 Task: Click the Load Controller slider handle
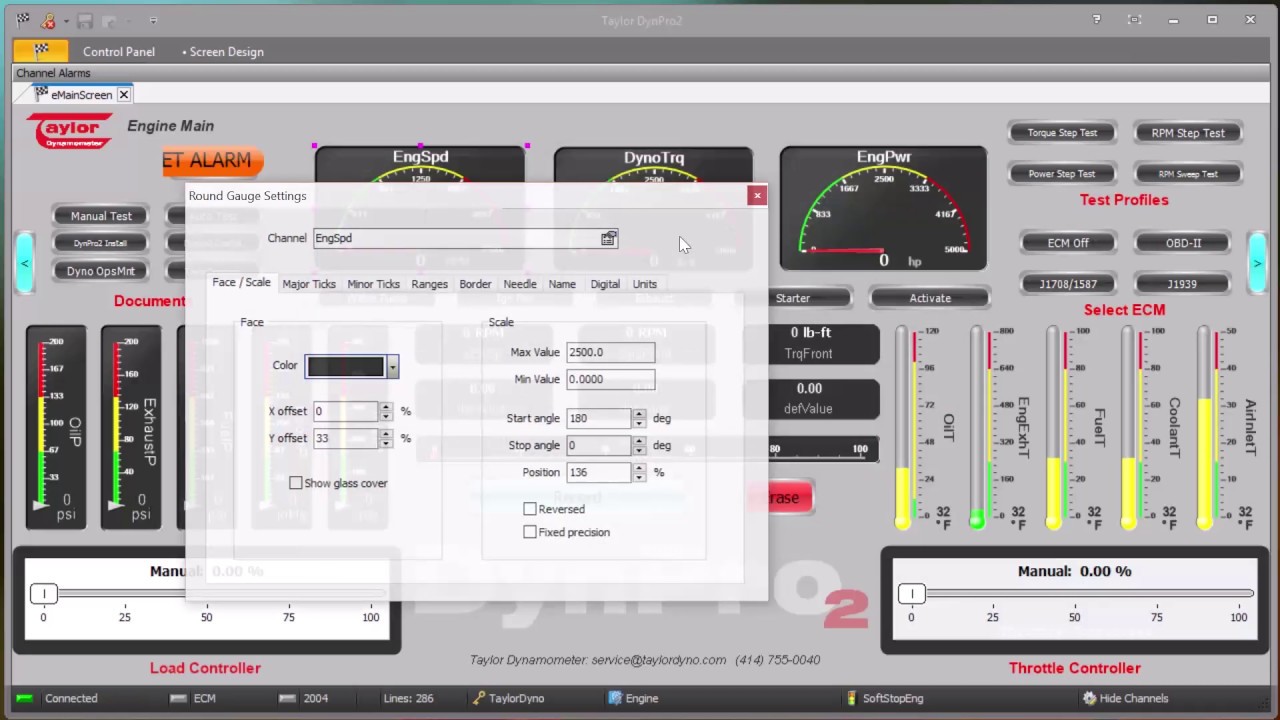coord(44,594)
